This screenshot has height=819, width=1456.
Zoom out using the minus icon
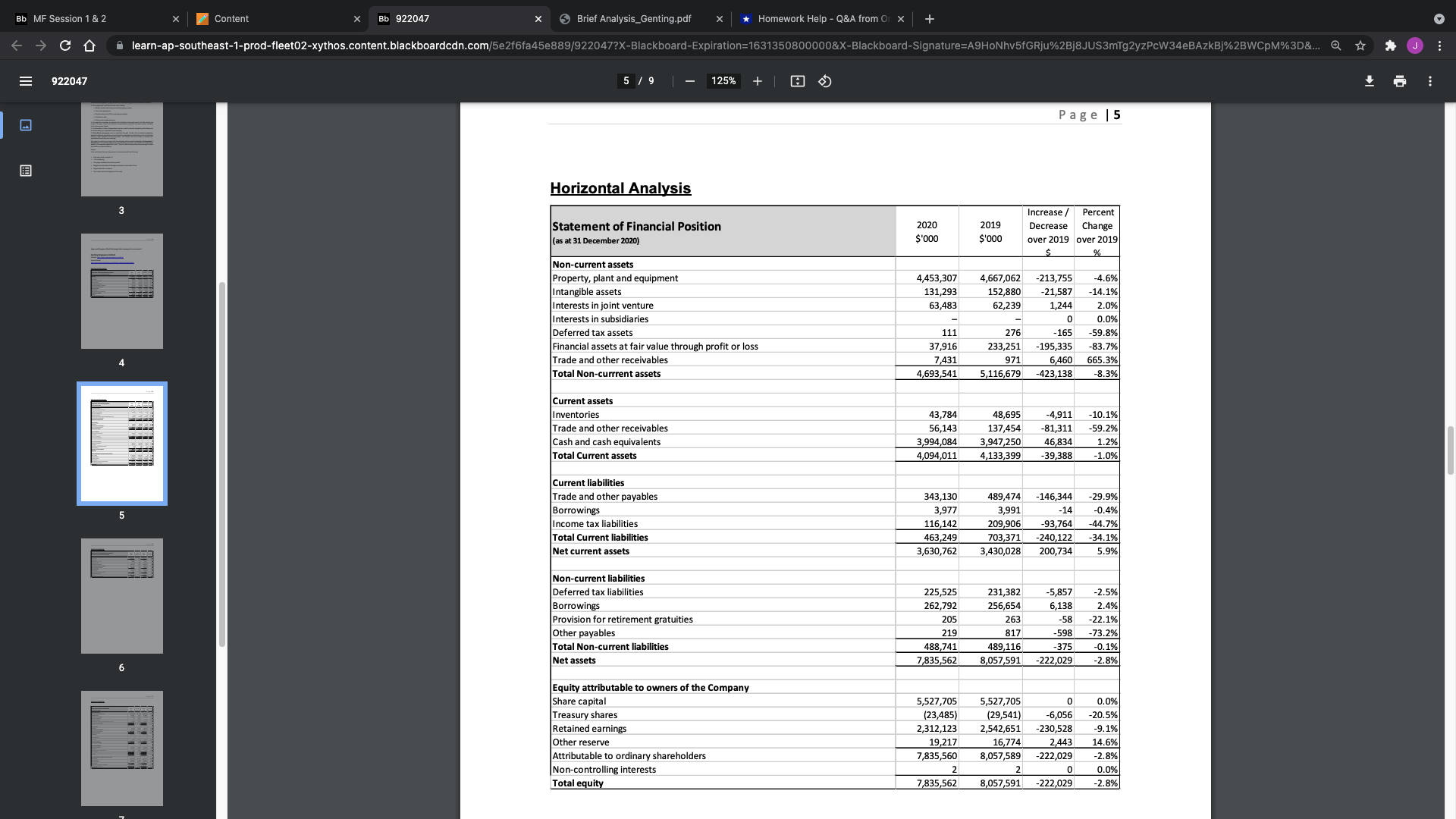pos(689,81)
